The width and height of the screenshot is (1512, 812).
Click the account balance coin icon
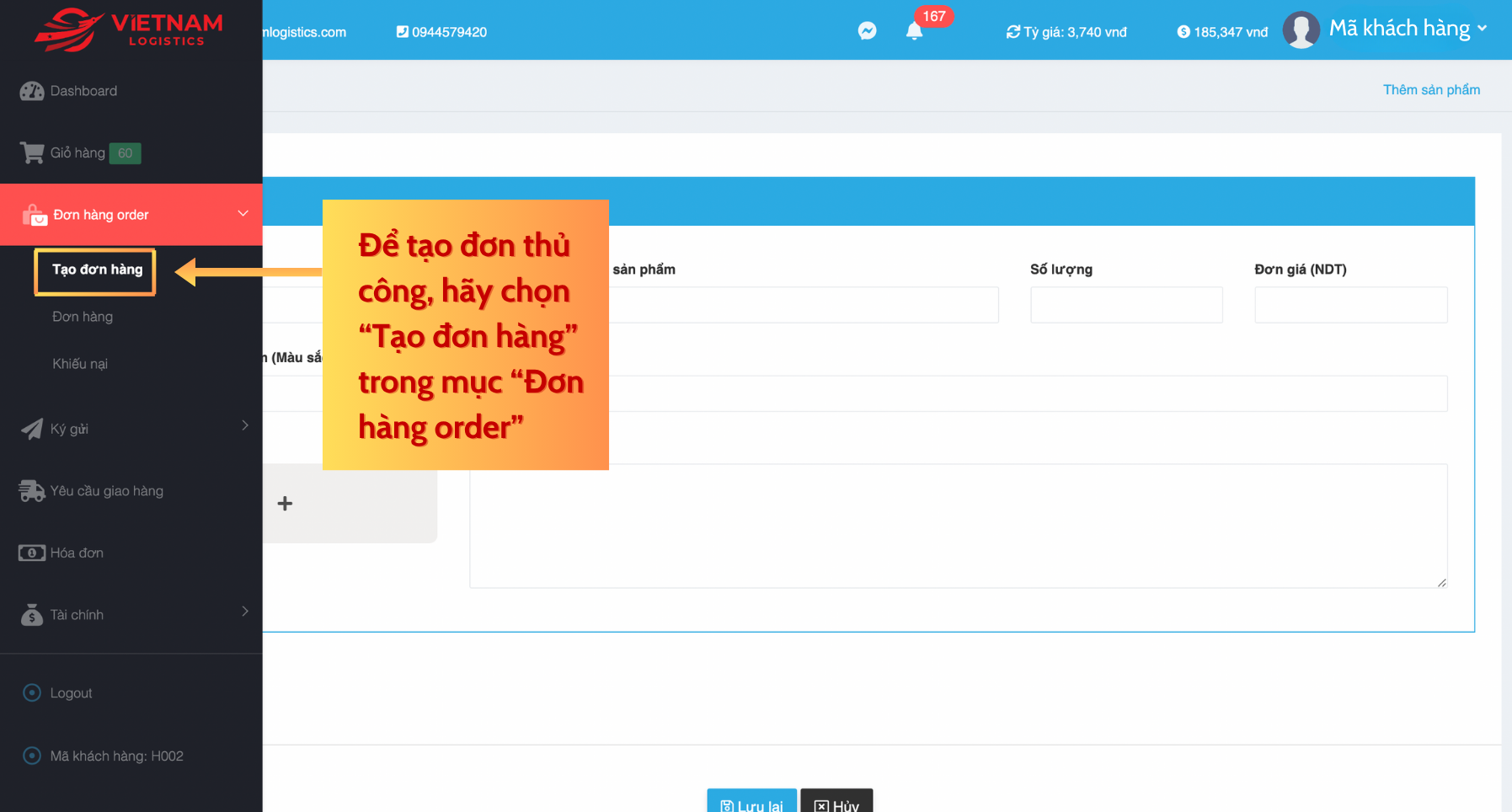tap(1183, 32)
